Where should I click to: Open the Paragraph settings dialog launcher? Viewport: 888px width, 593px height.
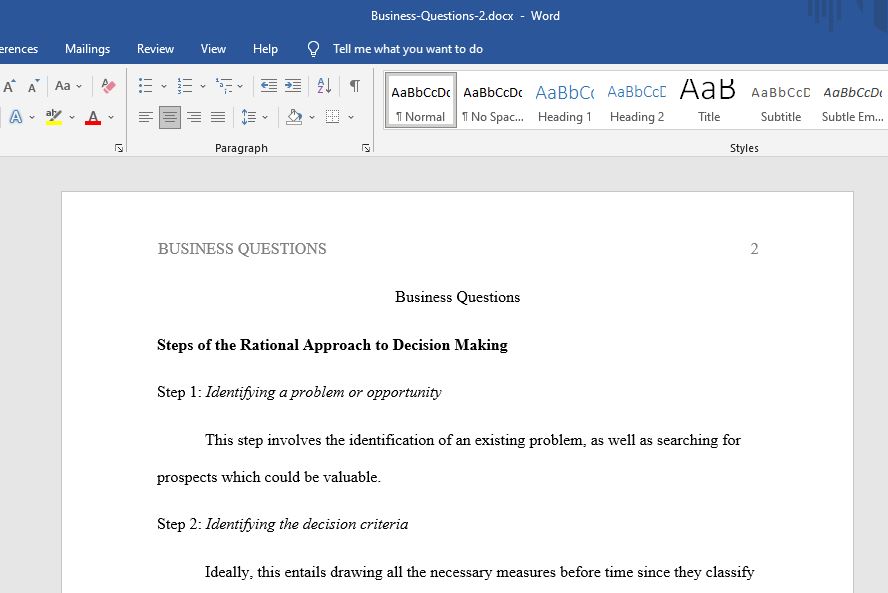[366, 148]
